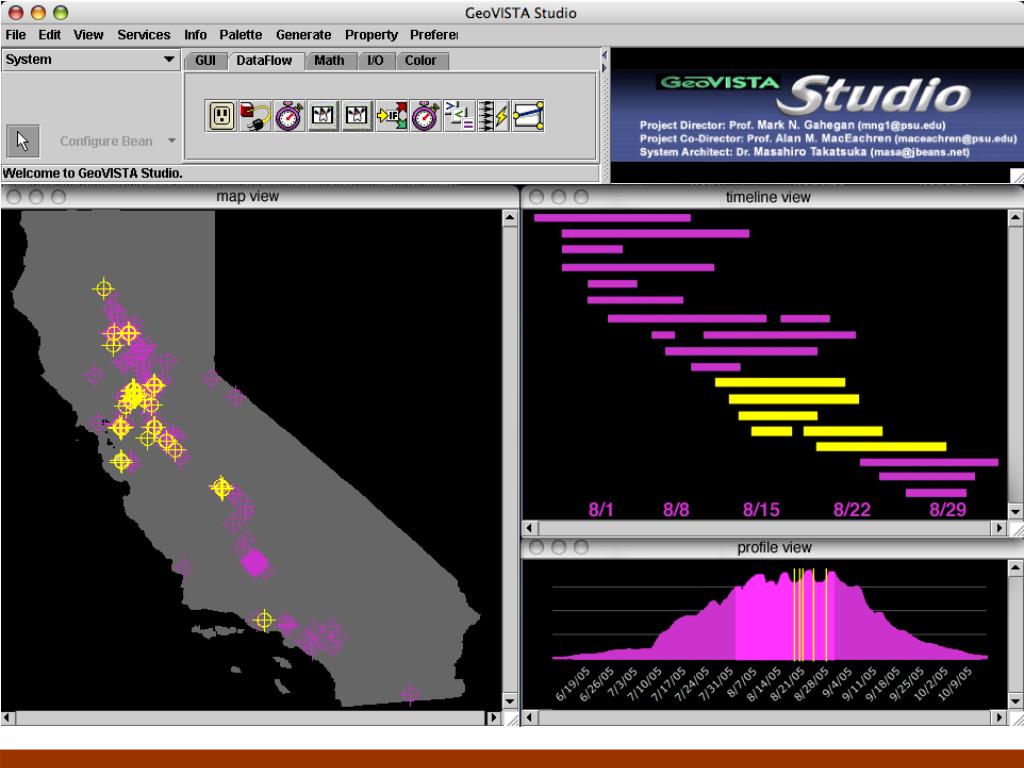This screenshot has height=768, width=1024.
Task: Pick the stopwatch bean right of IF icon
Action: [426, 116]
